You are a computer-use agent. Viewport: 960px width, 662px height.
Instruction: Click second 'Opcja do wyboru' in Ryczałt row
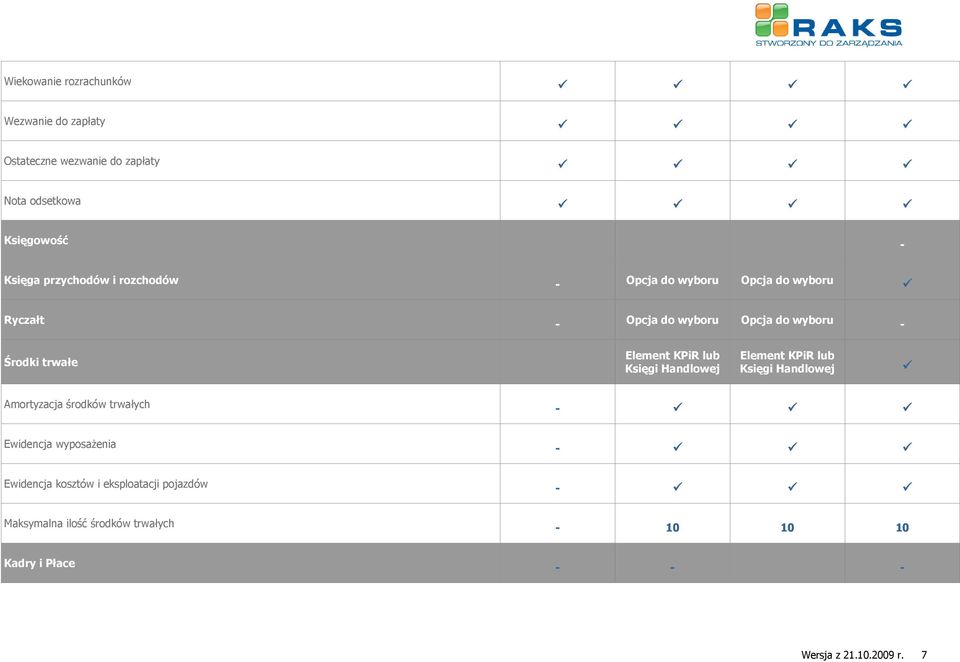tap(787, 320)
